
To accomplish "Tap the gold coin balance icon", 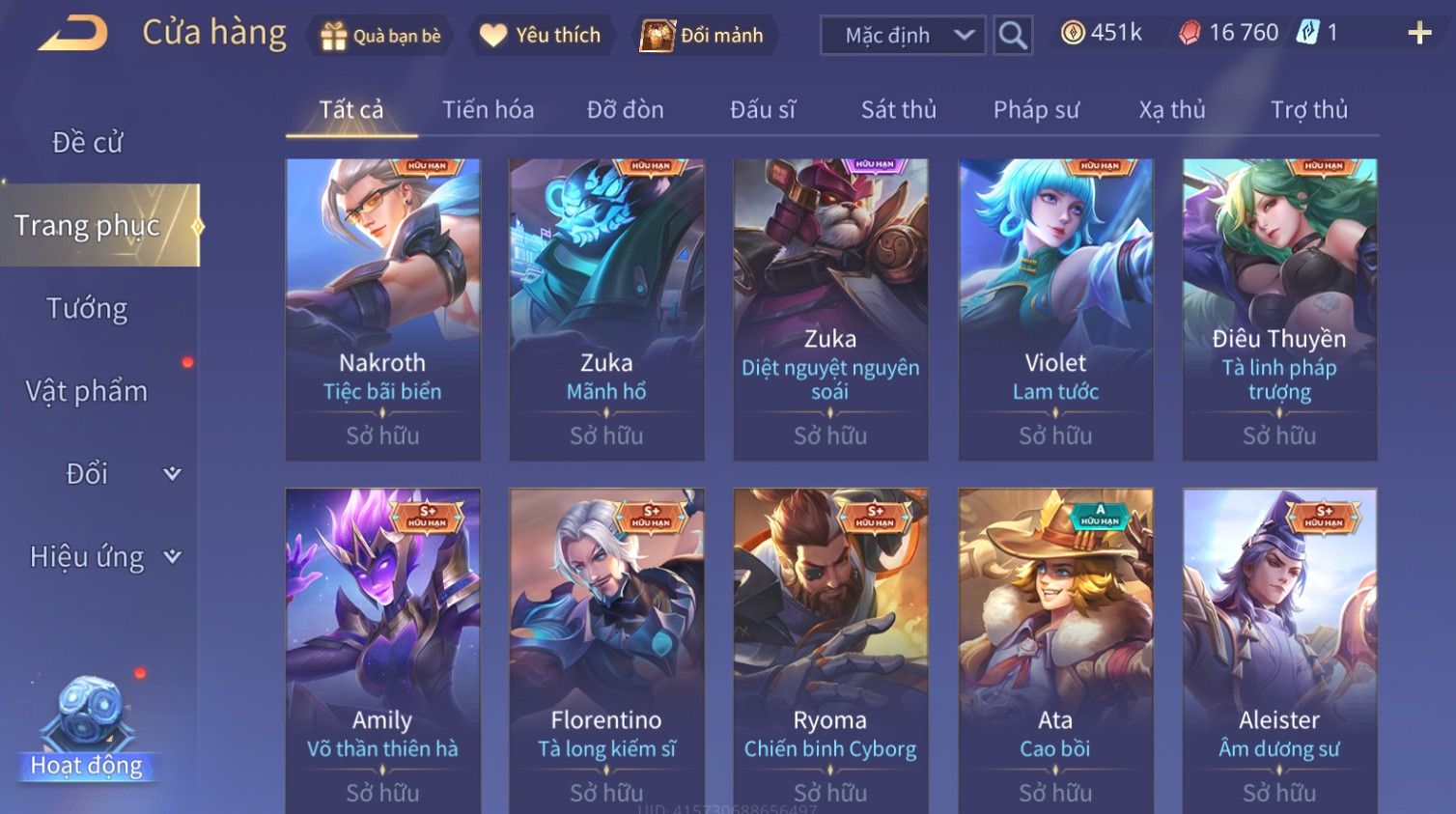I will coord(1072,33).
